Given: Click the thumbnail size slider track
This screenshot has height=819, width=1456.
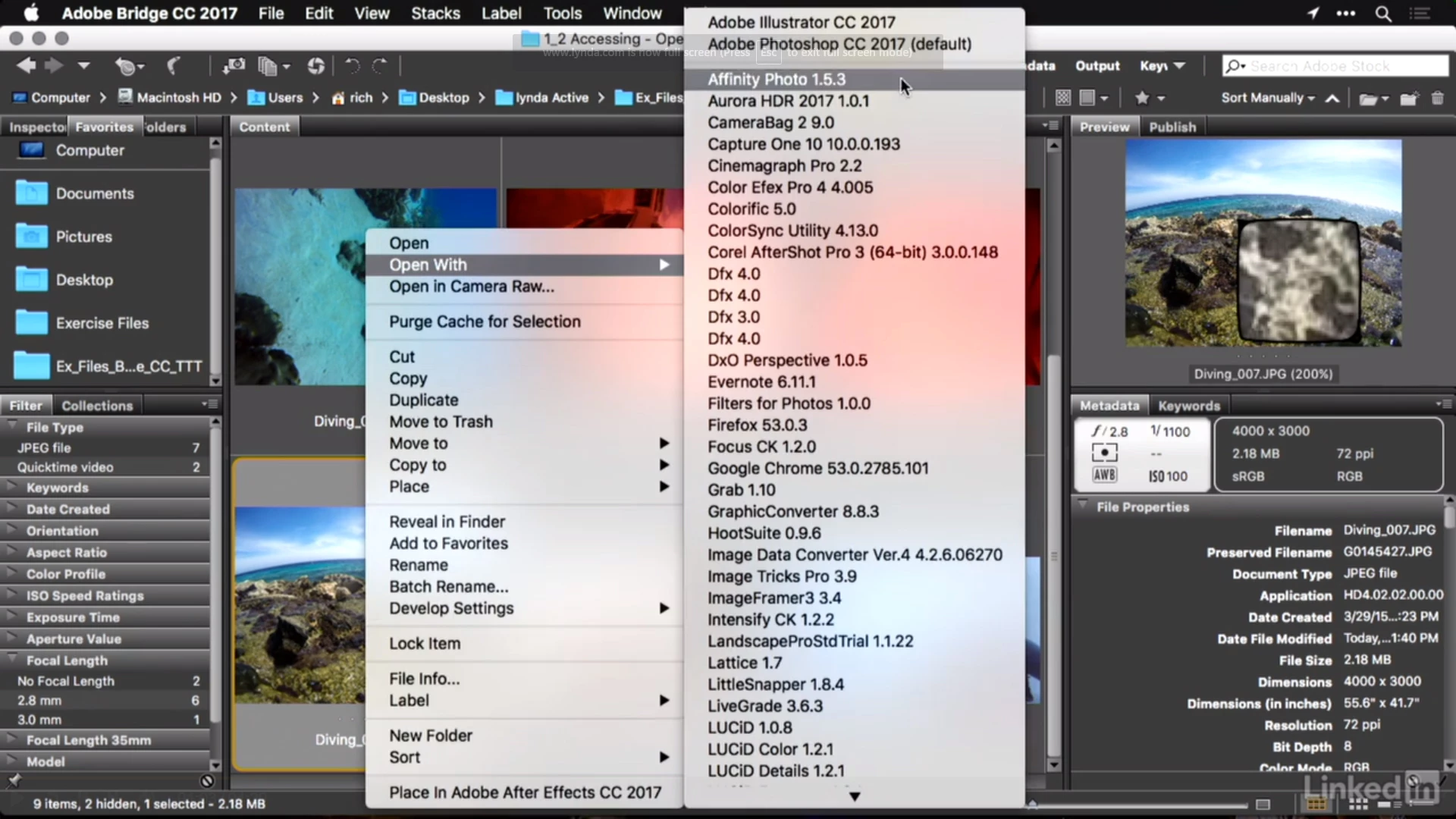Looking at the screenshot, I should pos(1137,805).
